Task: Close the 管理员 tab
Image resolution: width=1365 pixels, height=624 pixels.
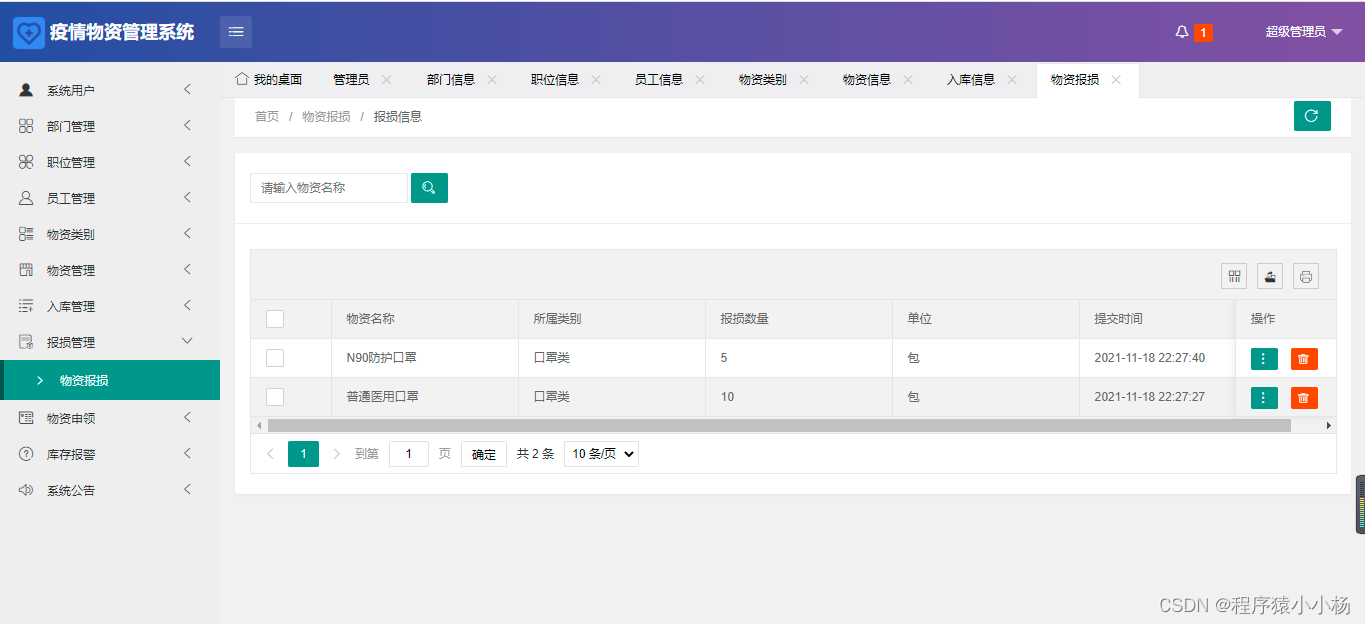Action: coord(387,79)
